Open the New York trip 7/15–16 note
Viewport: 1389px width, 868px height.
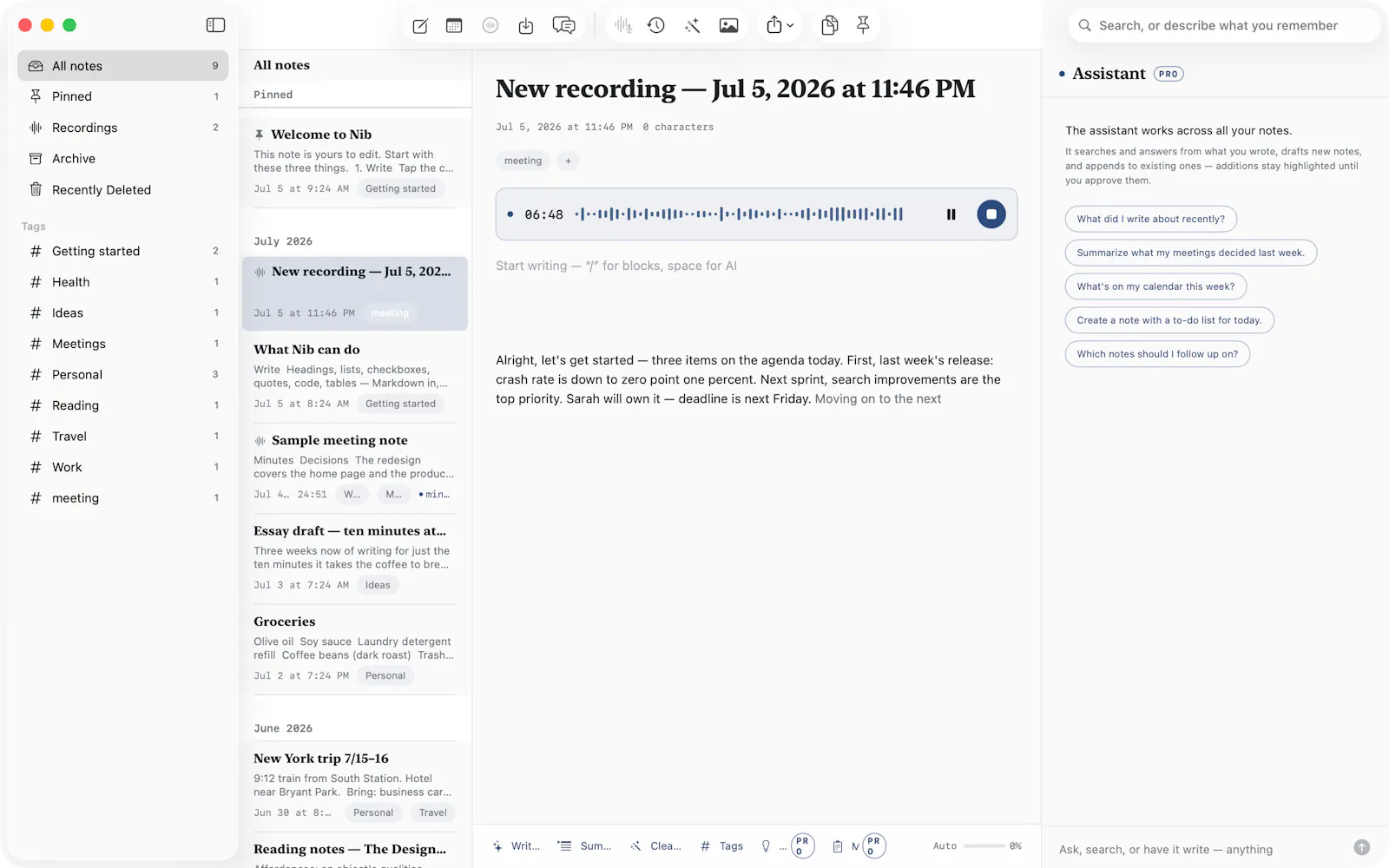(355, 786)
